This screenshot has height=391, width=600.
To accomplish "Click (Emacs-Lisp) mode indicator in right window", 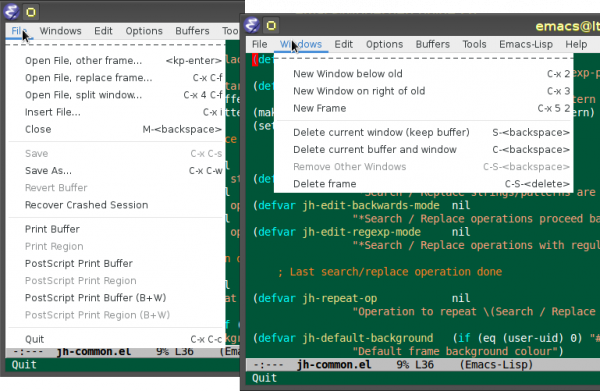I will point(496,365).
